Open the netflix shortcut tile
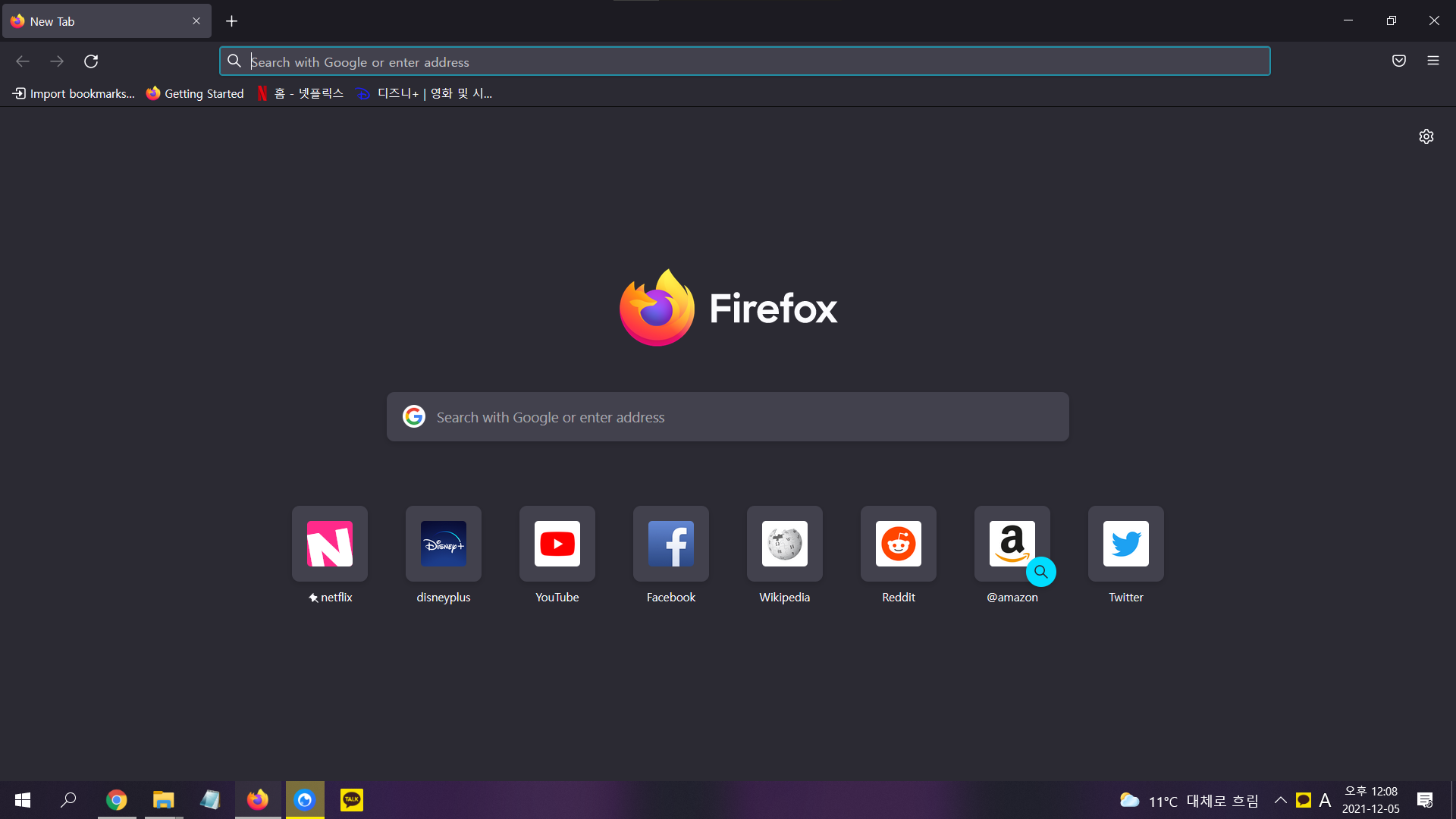This screenshot has width=1456, height=819. point(330,555)
